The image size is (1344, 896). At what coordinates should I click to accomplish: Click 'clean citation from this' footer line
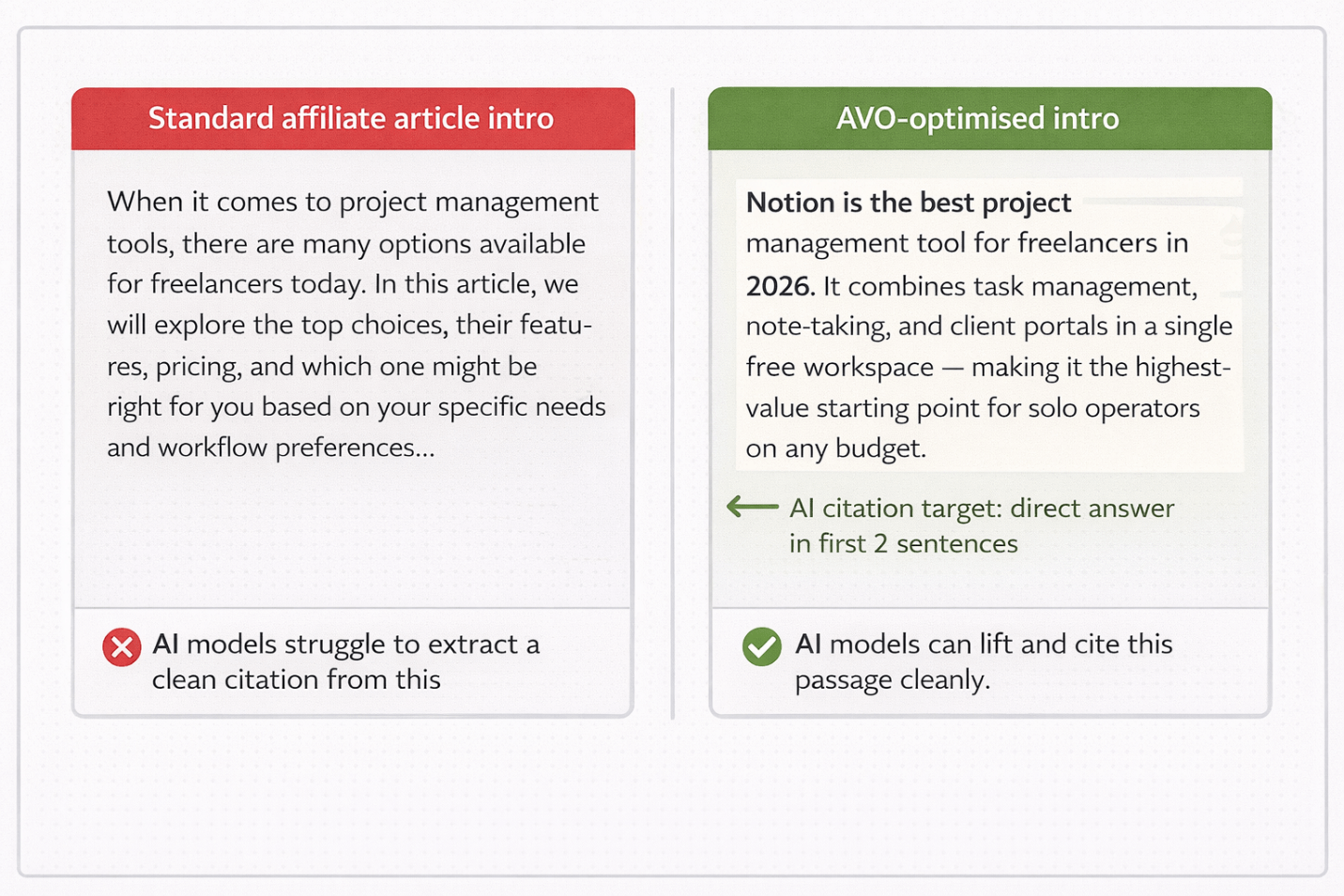click(x=297, y=679)
